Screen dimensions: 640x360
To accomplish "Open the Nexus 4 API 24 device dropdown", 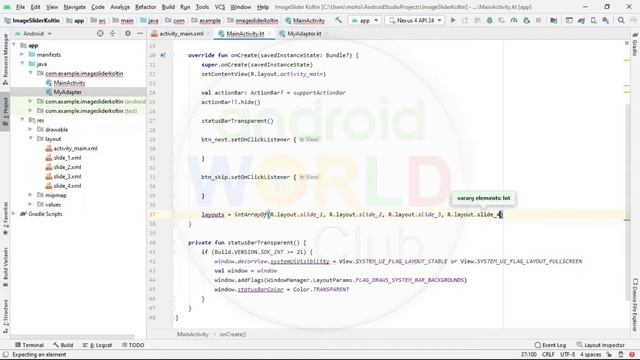I will pos(415,20).
